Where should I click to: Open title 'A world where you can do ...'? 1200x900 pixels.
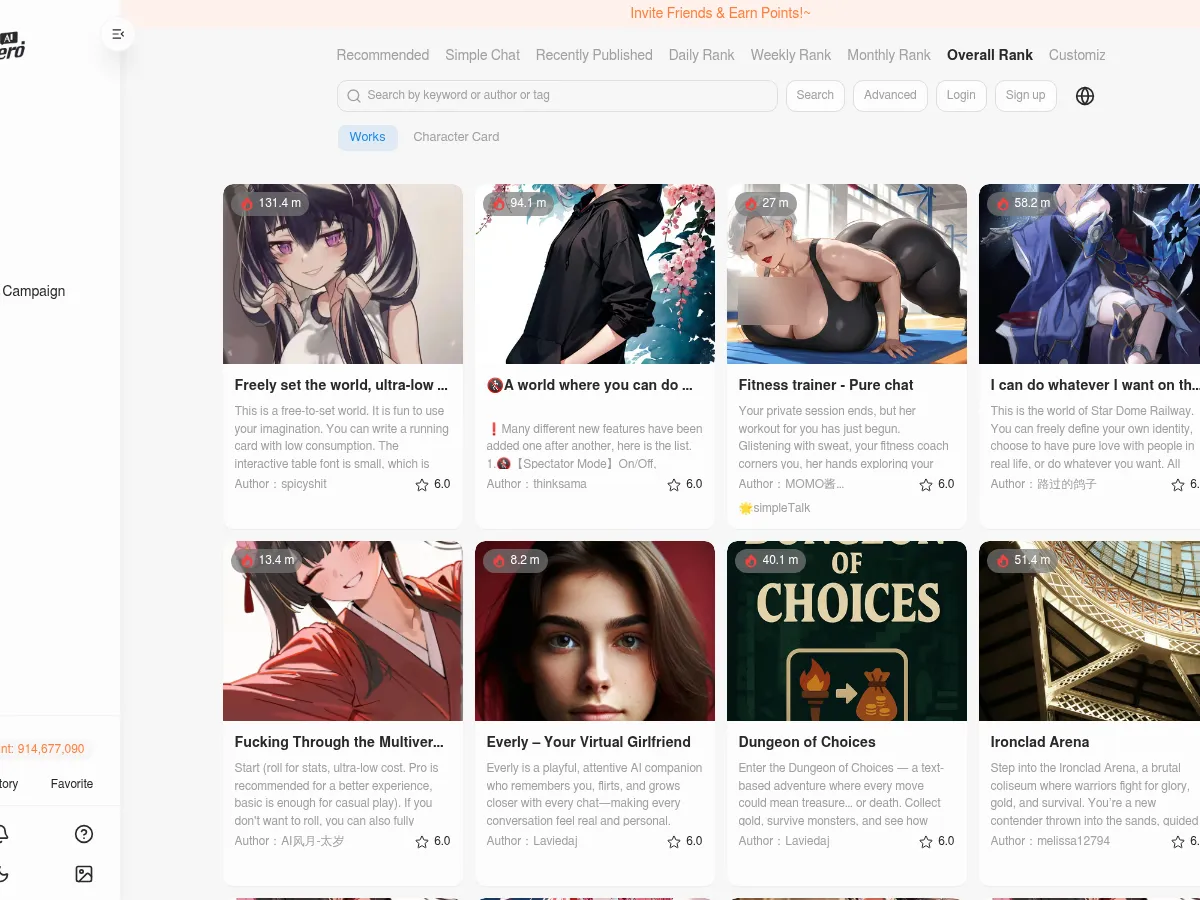[589, 385]
